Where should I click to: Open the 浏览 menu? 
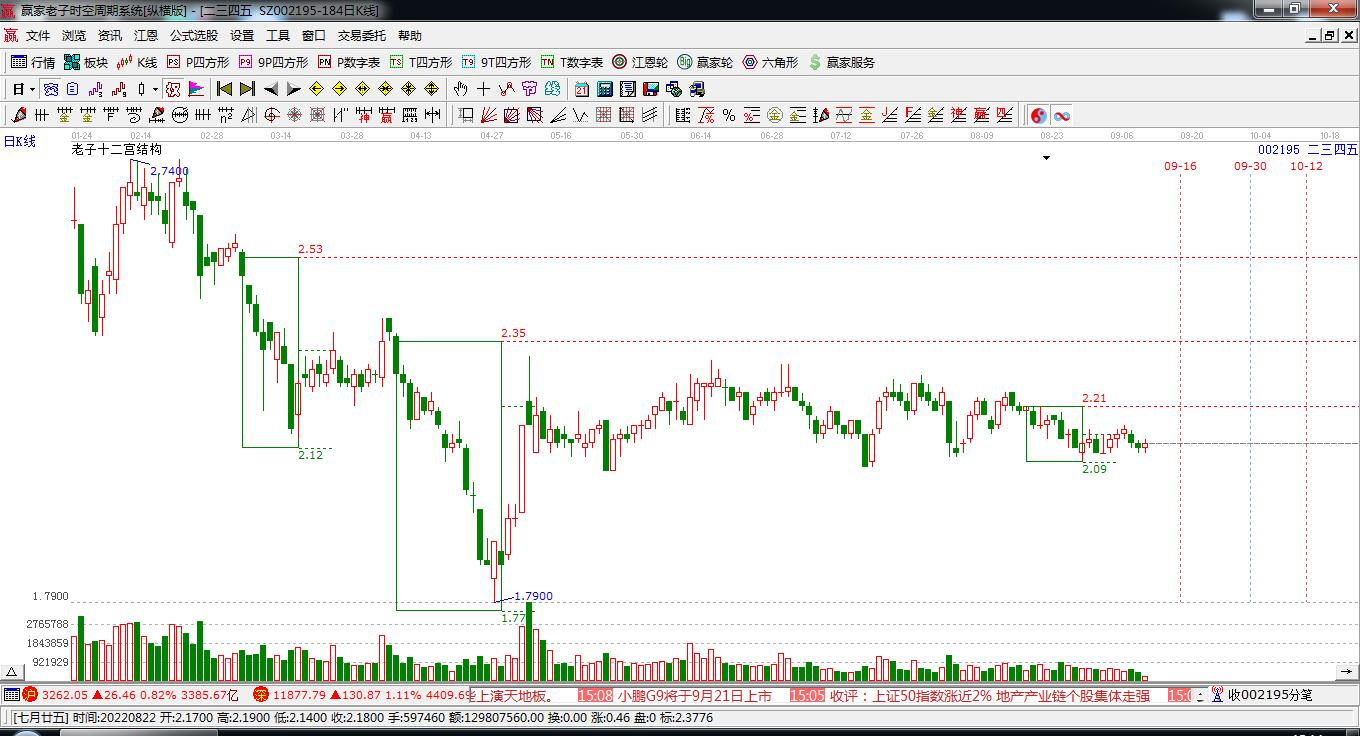74,35
